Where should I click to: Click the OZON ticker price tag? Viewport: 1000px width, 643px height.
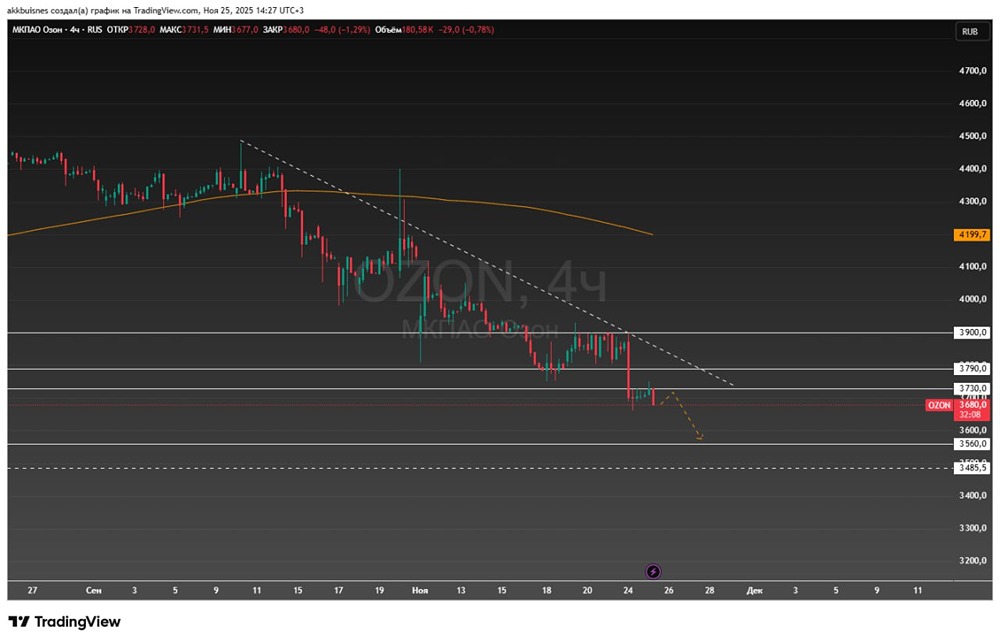[x=938, y=405]
